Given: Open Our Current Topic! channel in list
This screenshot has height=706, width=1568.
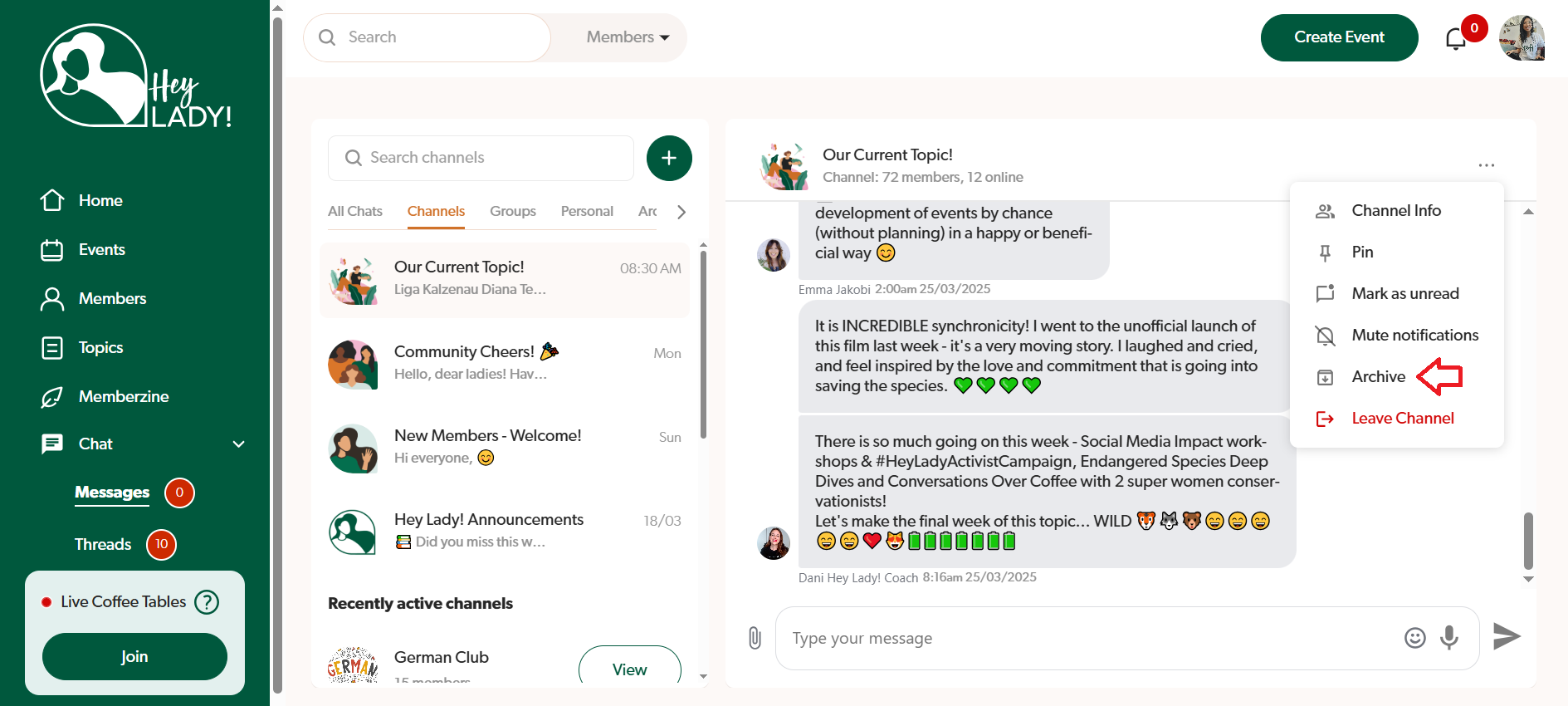Looking at the screenshot, I should point(505,280).
